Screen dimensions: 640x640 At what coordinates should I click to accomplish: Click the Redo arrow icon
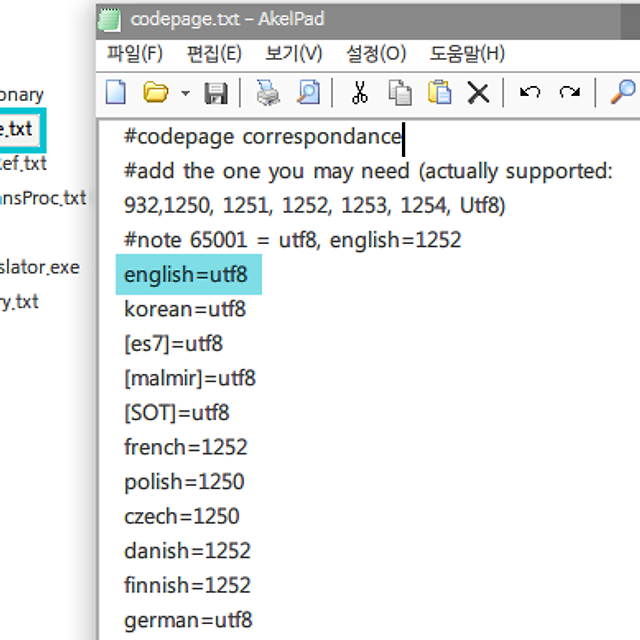[569, 92]
